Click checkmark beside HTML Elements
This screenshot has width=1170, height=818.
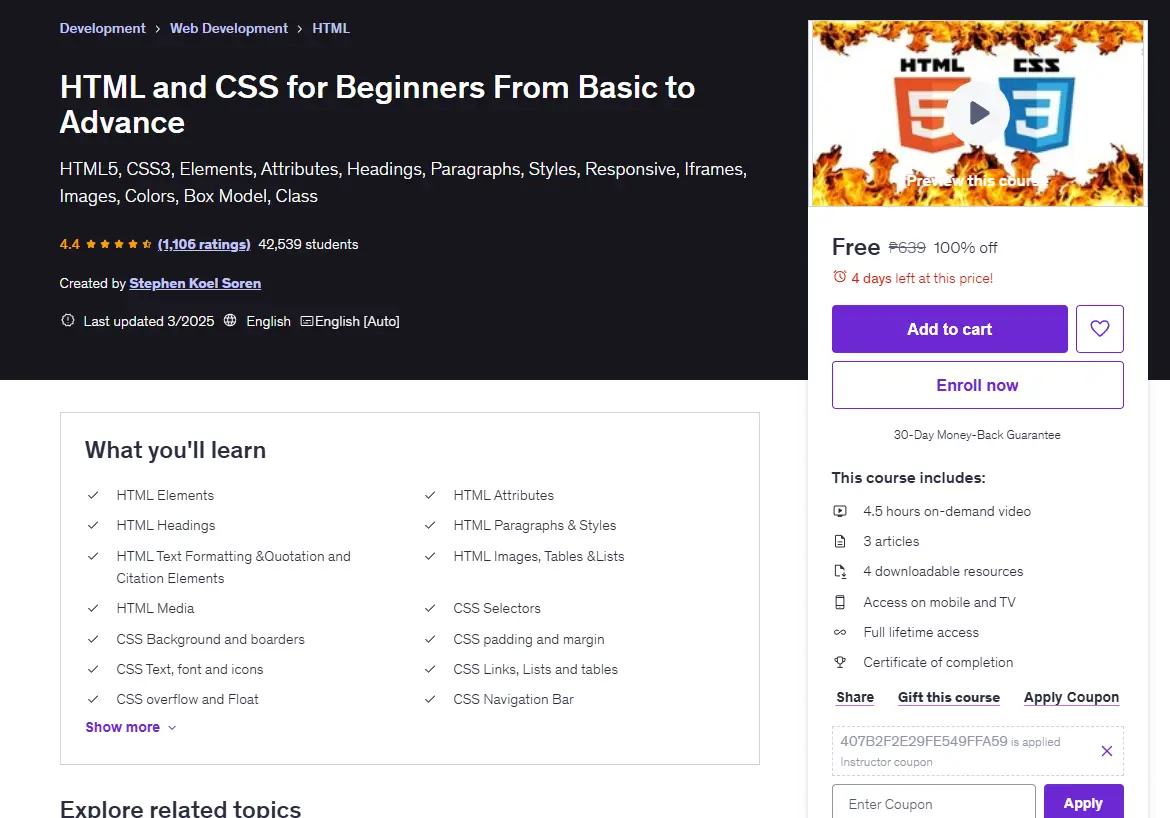tap(93, 495)
